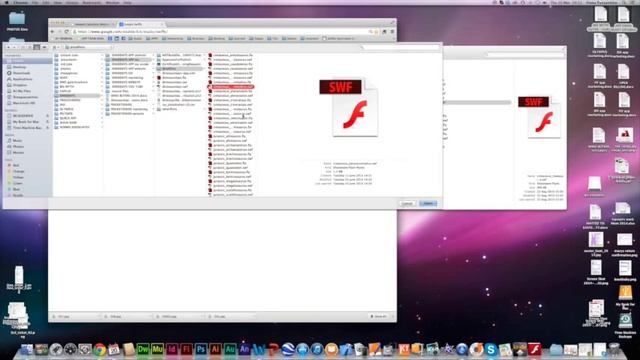
Task: Reload the page in Chrome
Action: coord(67,31)
